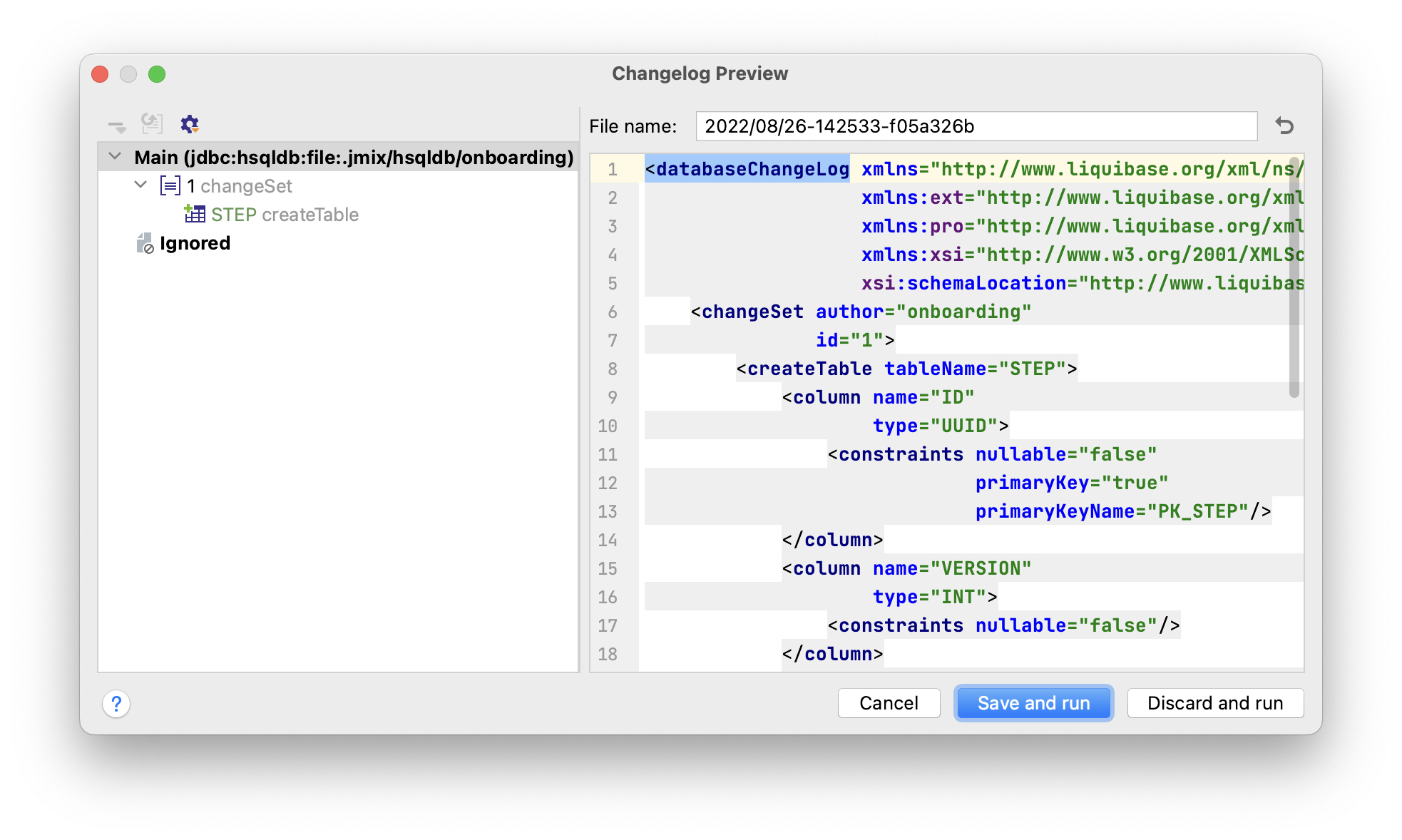The height and width of the screenshot is (840, 1402).
Task: Collapse the 1 changeSet tree node
Action: (x=140, y=185)
